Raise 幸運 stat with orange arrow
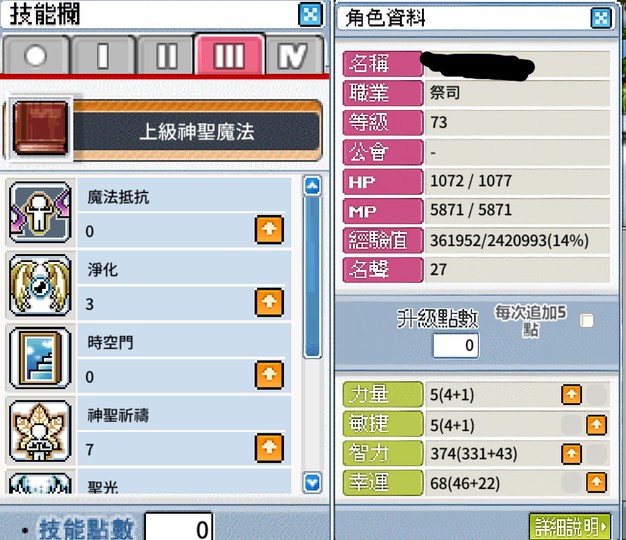Screen dimensions: 626x540 596,483
